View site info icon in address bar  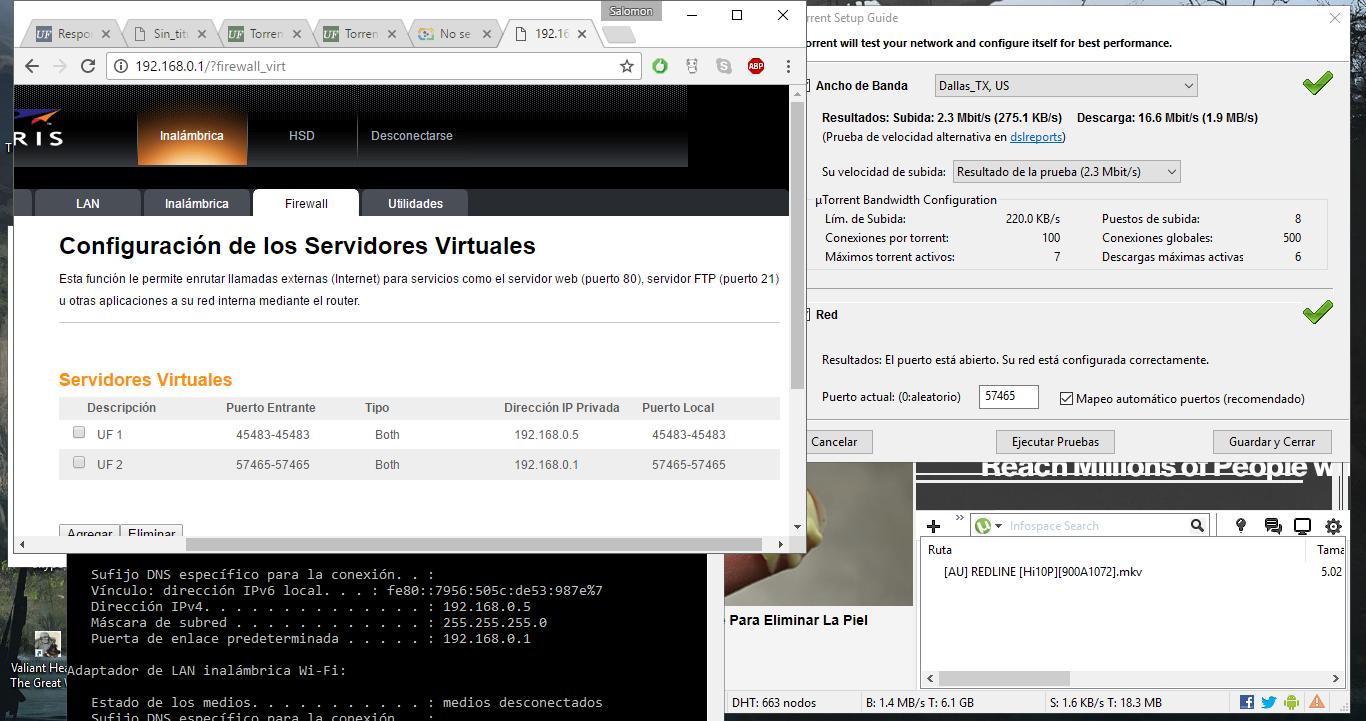(x=120, y=66)
